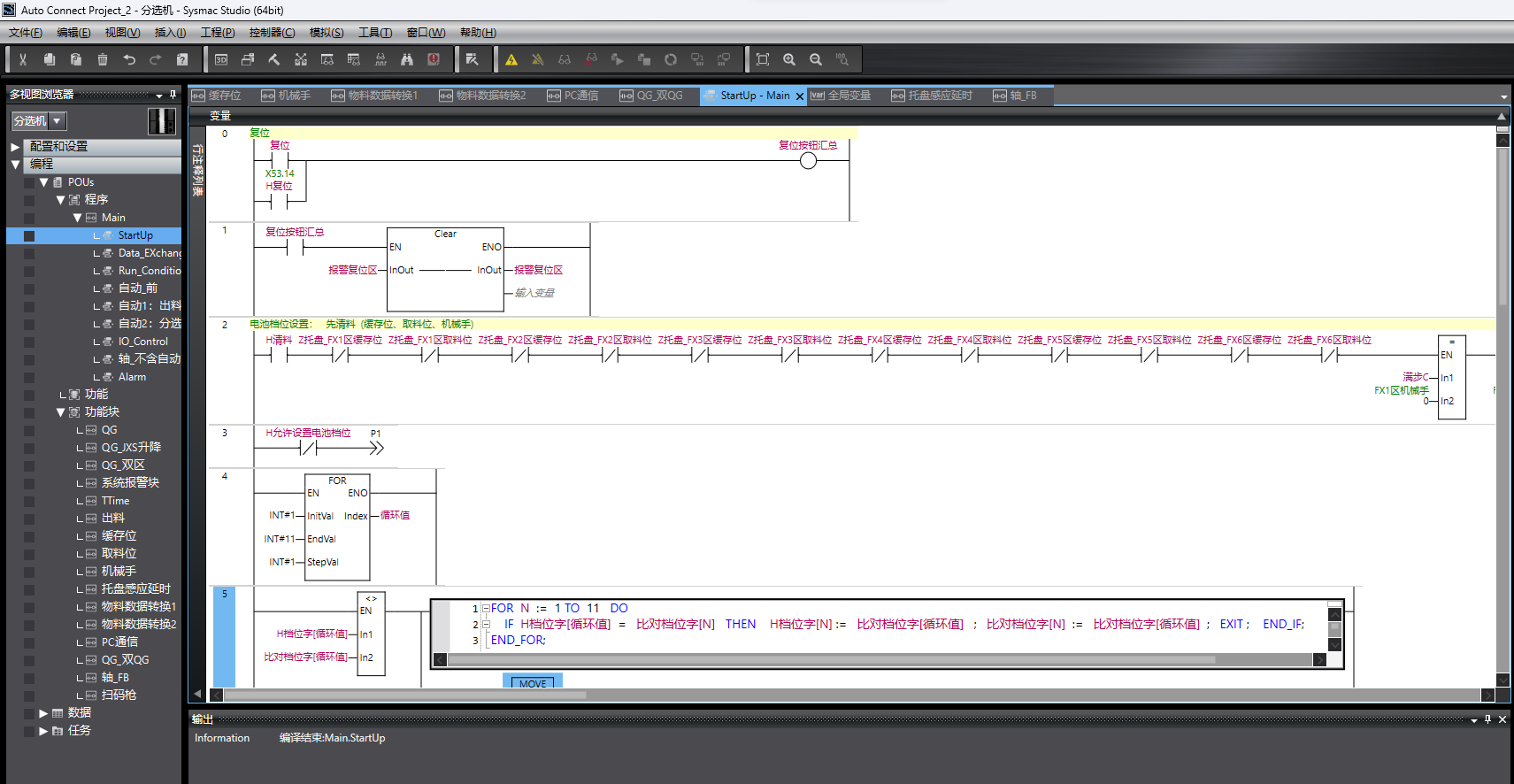This screenshot has height=784, width=1514.
Task: Click the Copy toolbar icon
Action: (50, 59)
